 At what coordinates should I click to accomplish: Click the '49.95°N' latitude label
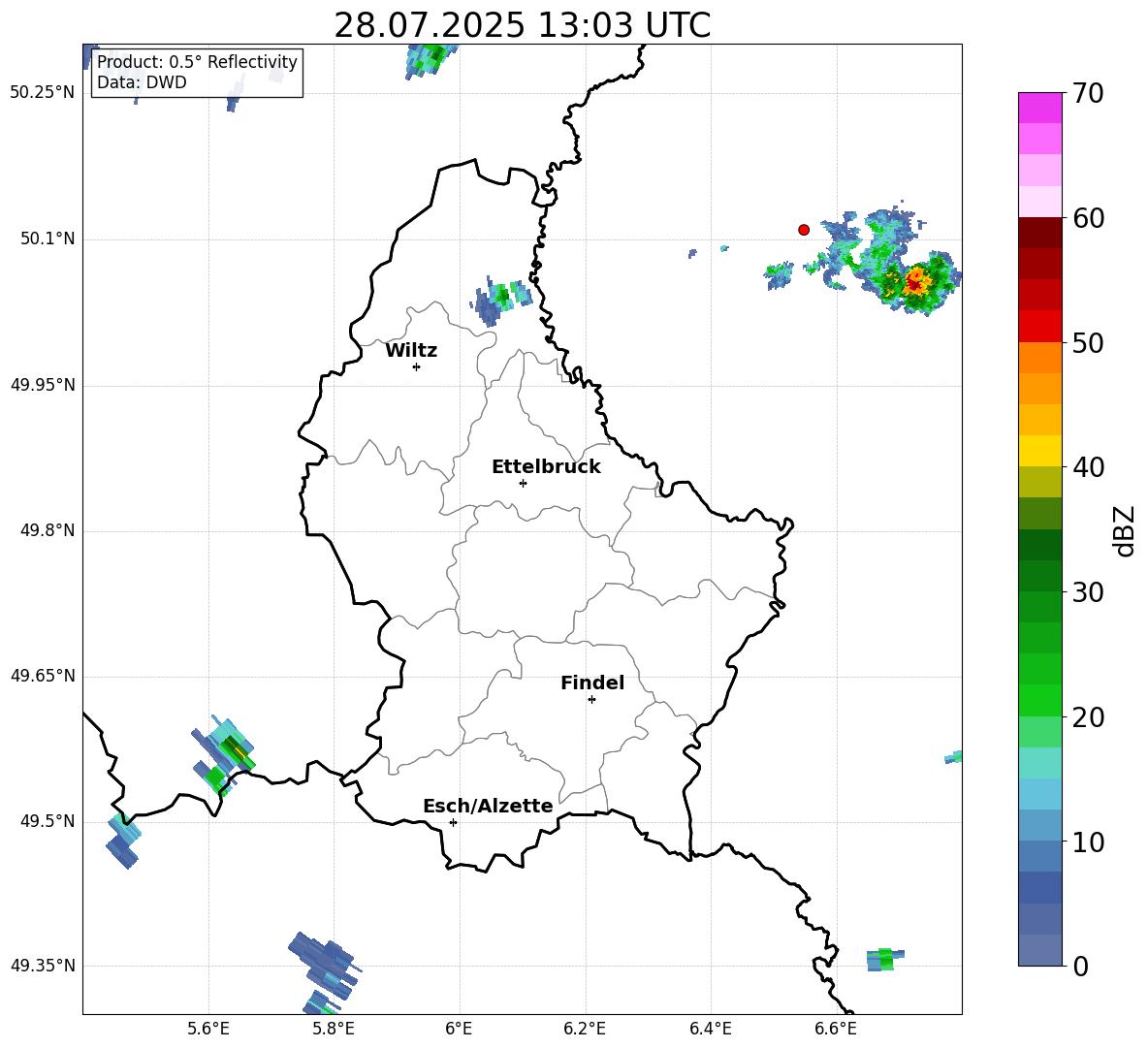coord(42,385)
